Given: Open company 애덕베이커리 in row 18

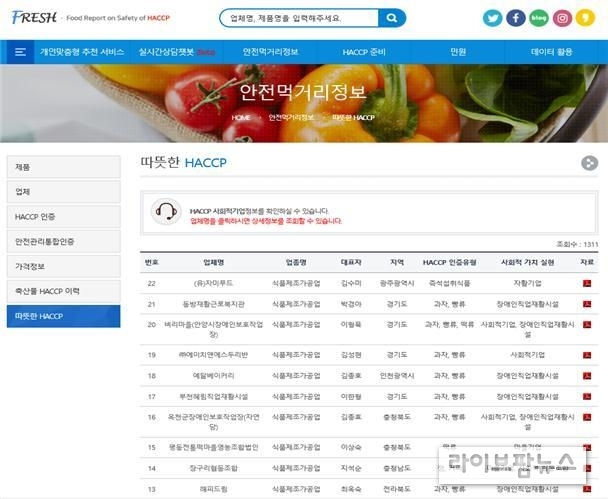Looking at the screenshot, I should click(213, 376).
